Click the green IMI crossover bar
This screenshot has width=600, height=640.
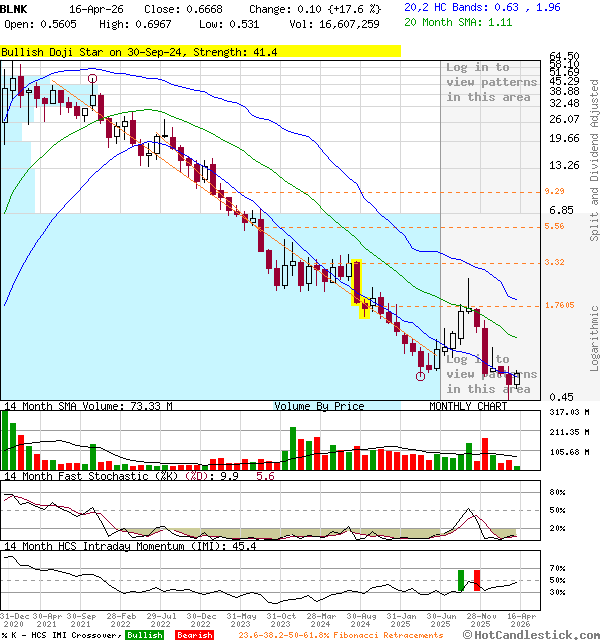(x=461, y=580)
